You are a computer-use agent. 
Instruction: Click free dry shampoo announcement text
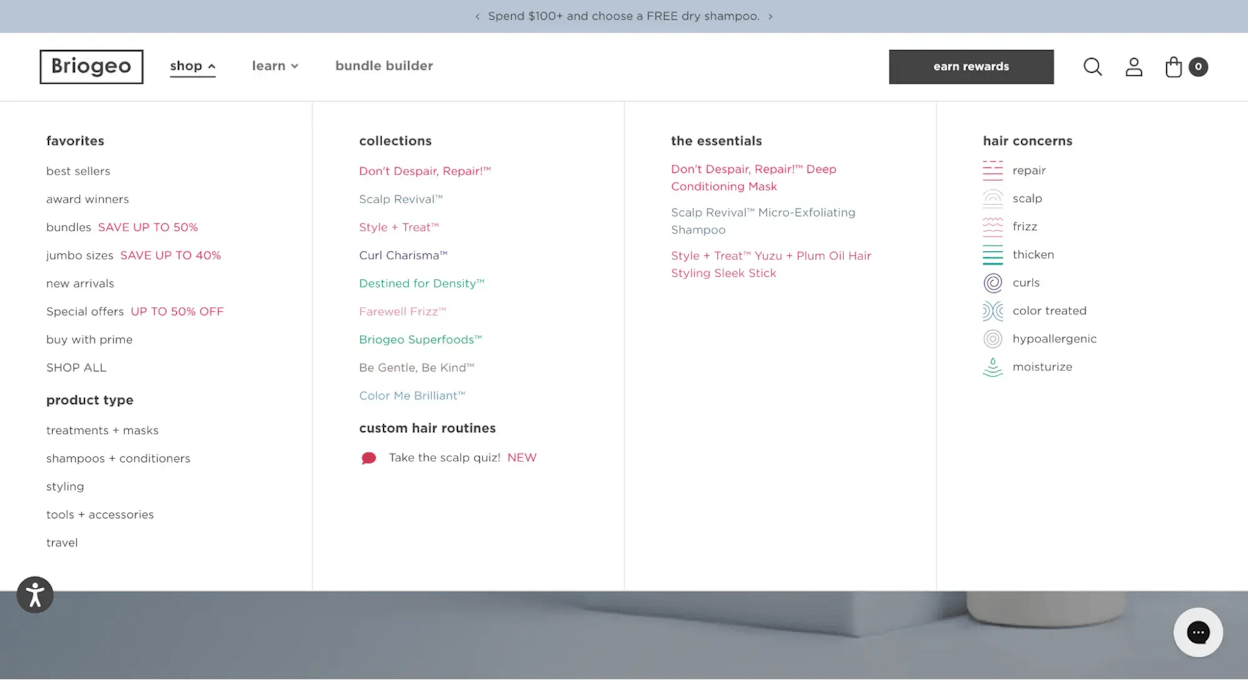click(623, 16)
